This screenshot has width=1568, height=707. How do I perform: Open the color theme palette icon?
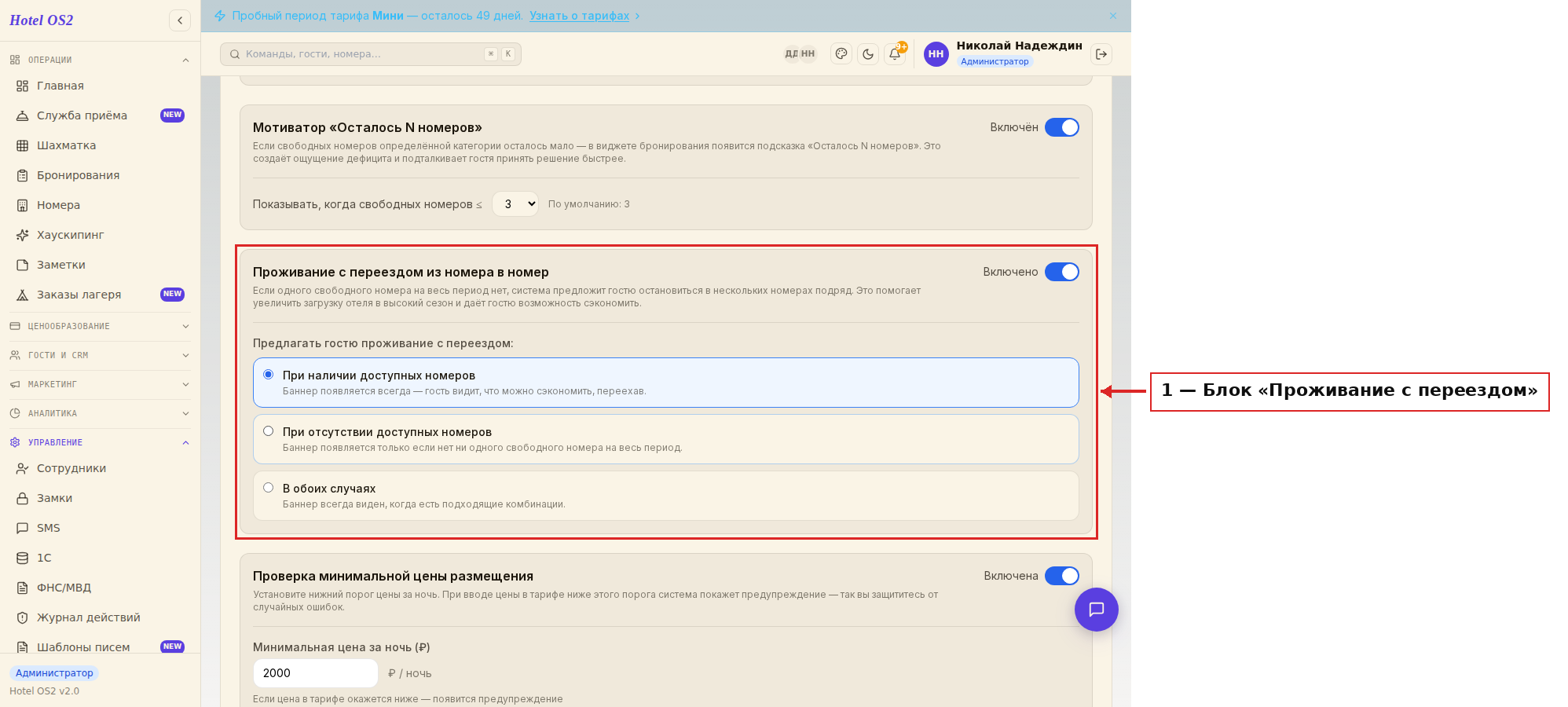pos(841,54)
